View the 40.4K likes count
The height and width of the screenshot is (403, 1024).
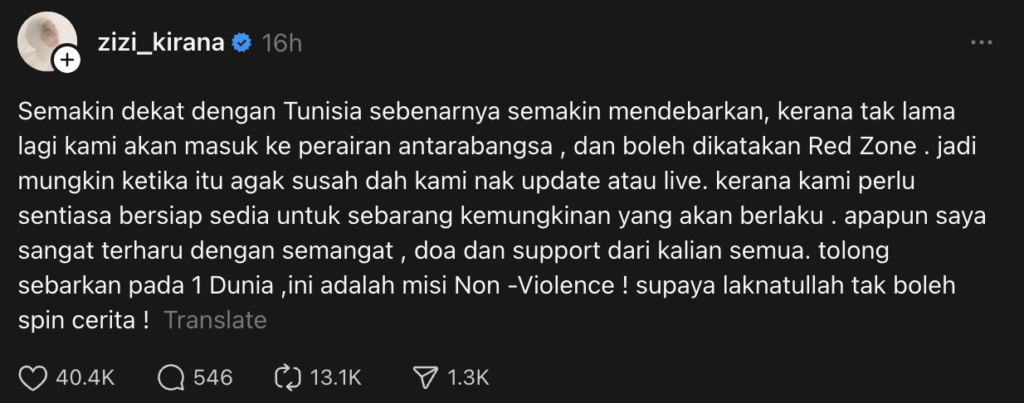(x=86, y=378)
